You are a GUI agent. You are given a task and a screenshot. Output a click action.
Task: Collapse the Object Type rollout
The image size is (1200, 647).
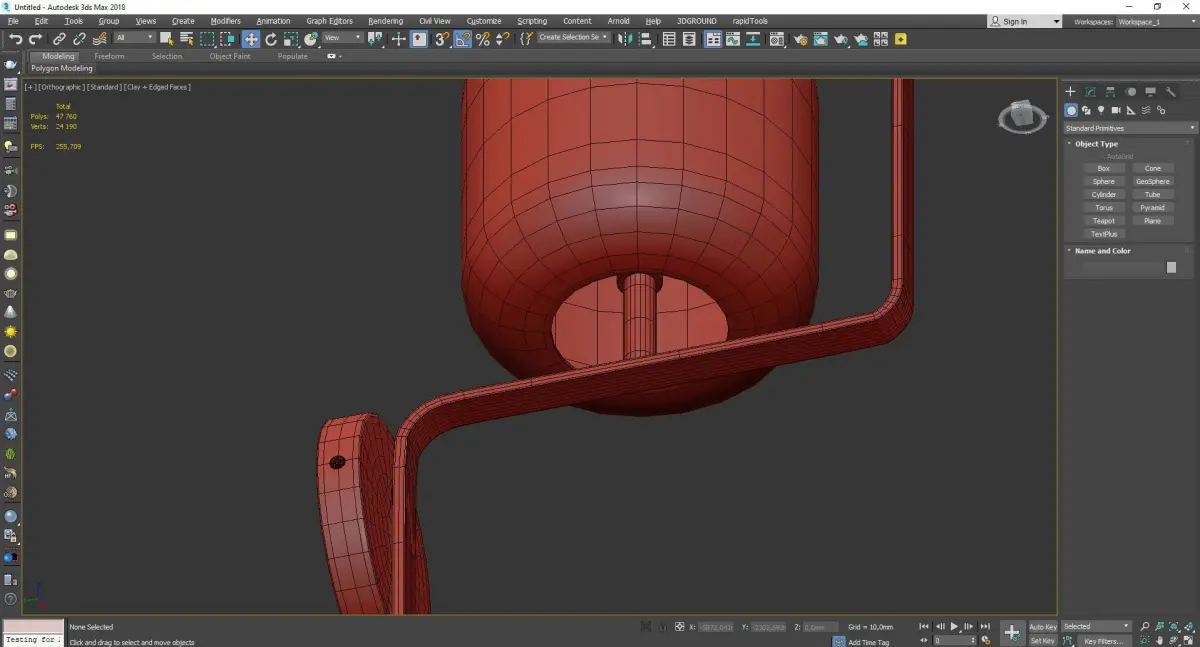1096,144
